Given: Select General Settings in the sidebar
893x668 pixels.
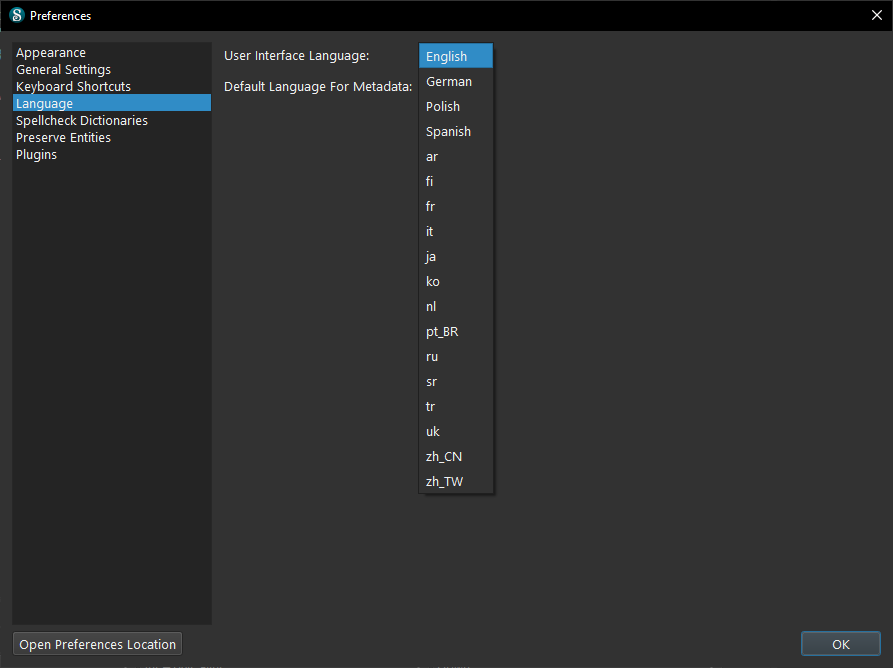Looking at the screenshot, I should tap(63, 70).
